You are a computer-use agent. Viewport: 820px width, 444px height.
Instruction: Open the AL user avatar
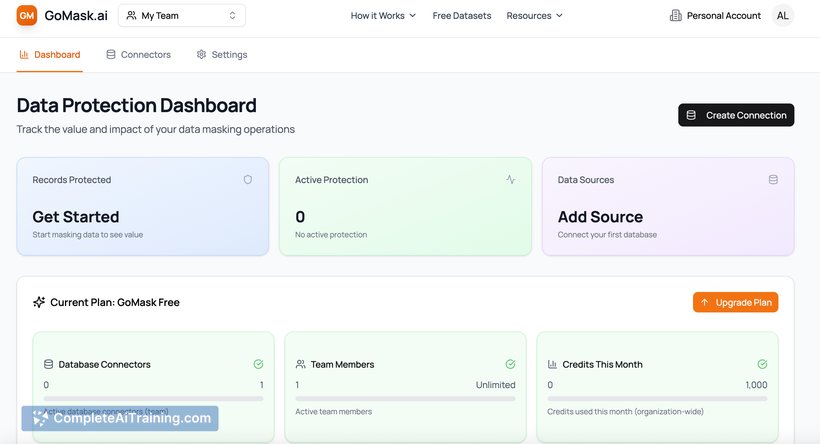pos(783,16)
